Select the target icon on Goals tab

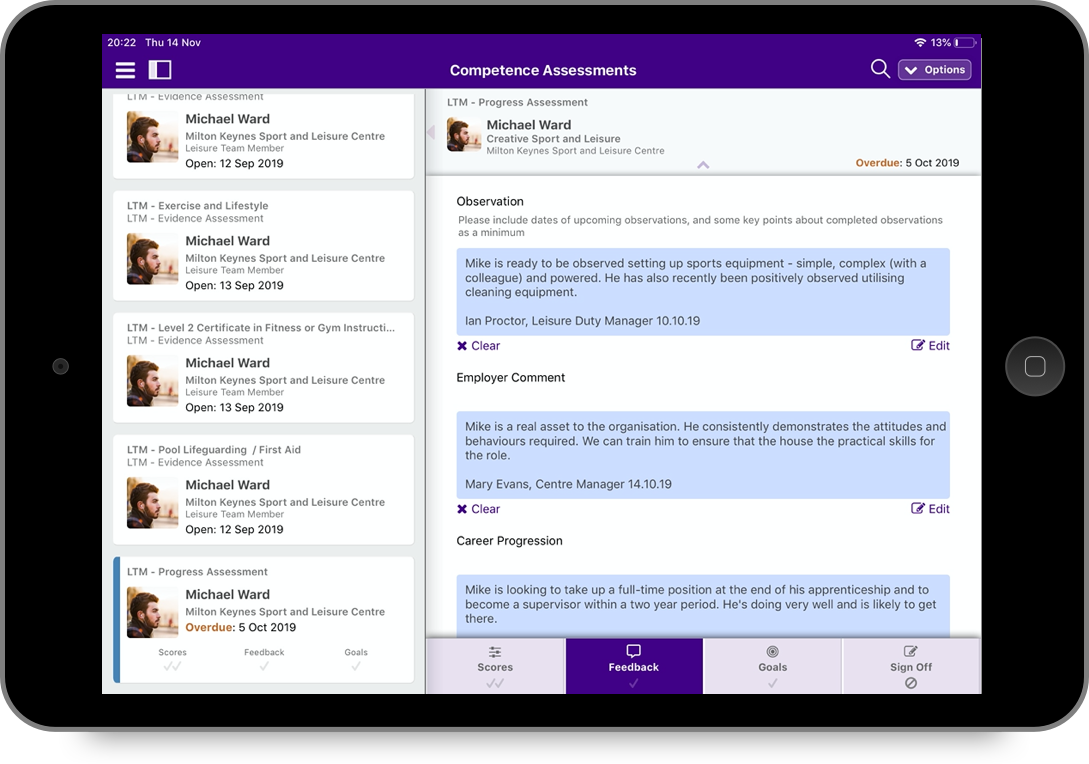click(772, 651)
